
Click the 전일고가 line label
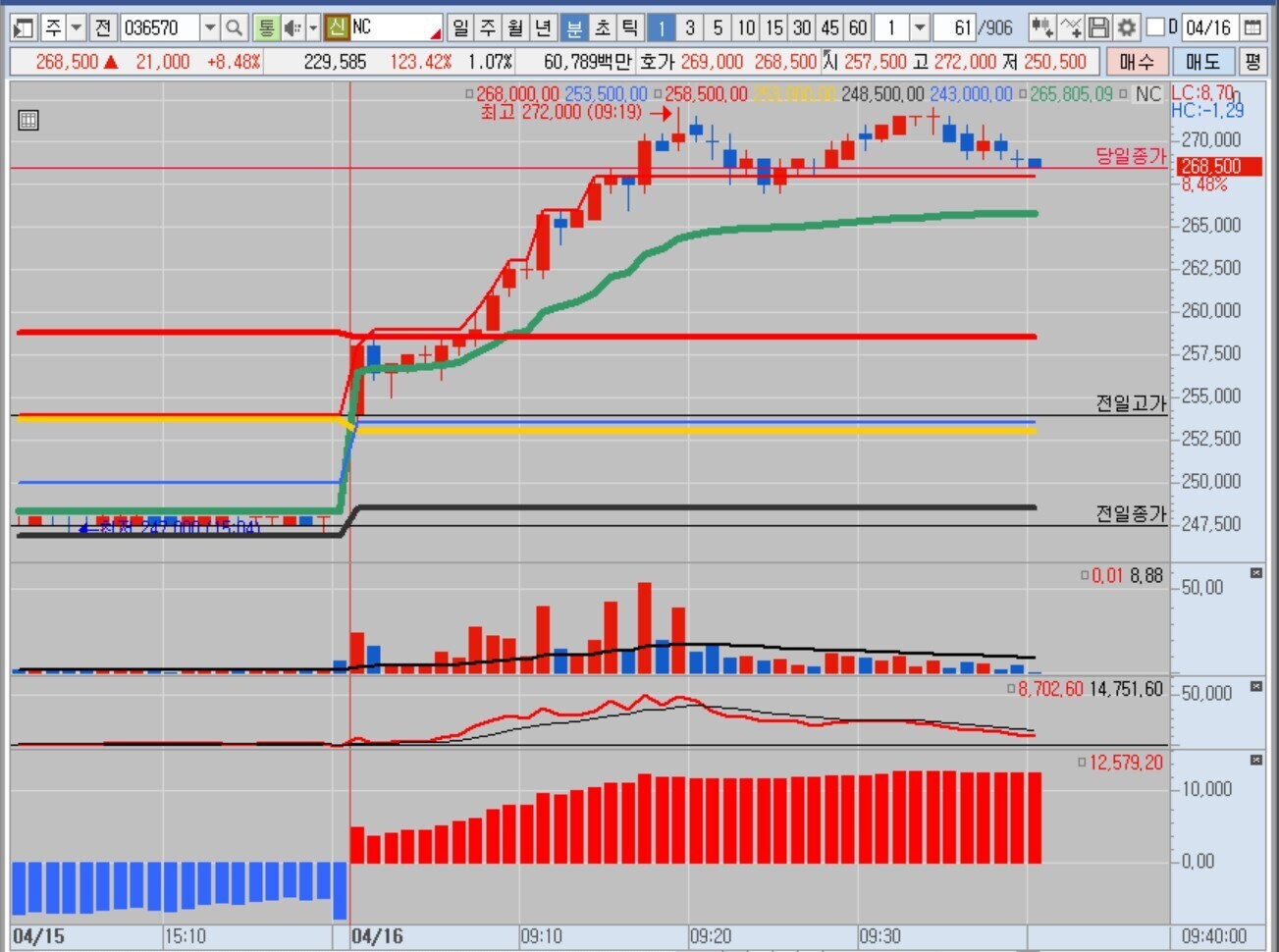1131,403
